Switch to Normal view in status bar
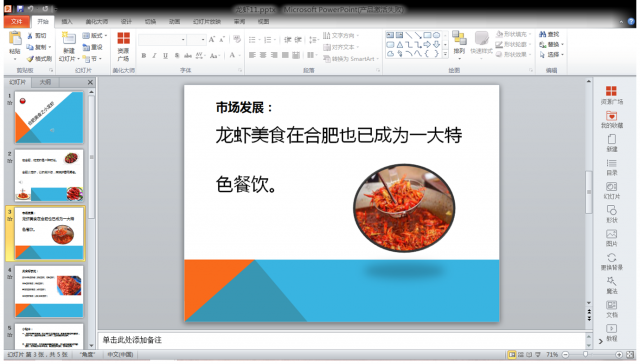The image size is (640, 364). tap(512, 355)
